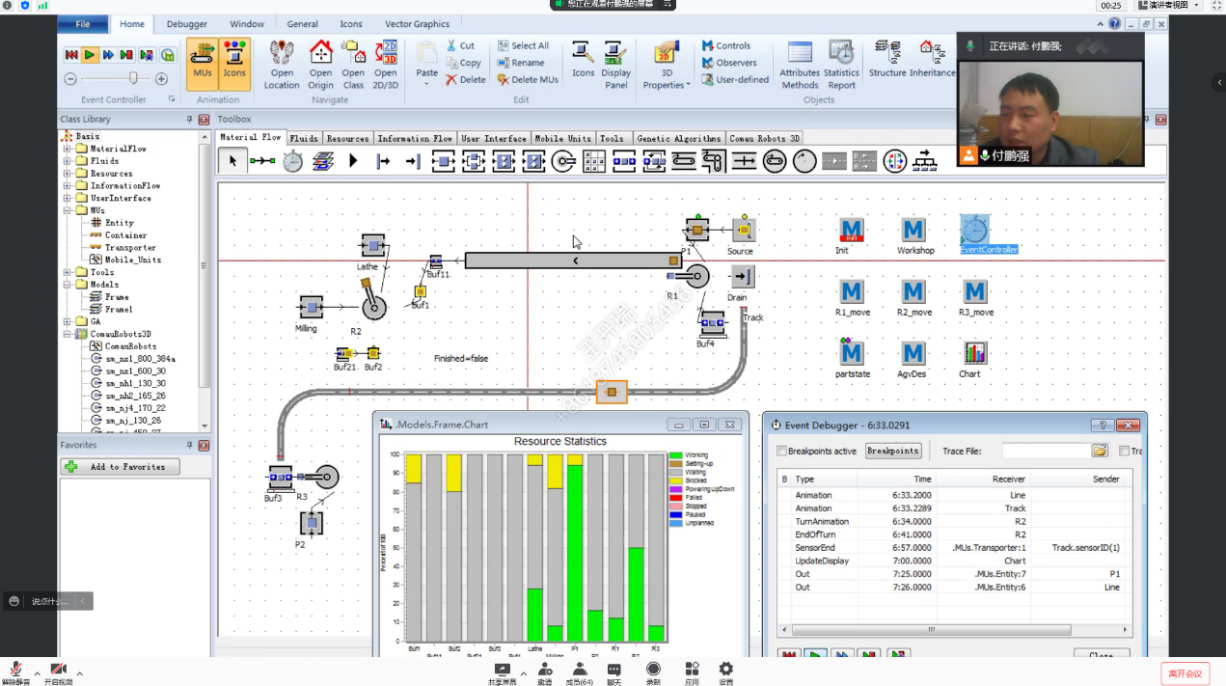This screenshot has width=1226, height=686.
Task: Select the Connector tool in the toolbox
Action: click(262, 161)
